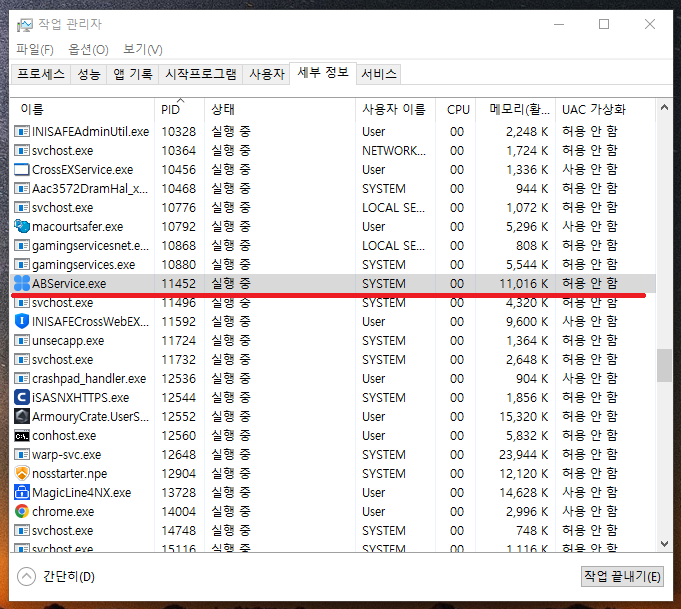Click the 23,944 K memory value

(523, 455)
